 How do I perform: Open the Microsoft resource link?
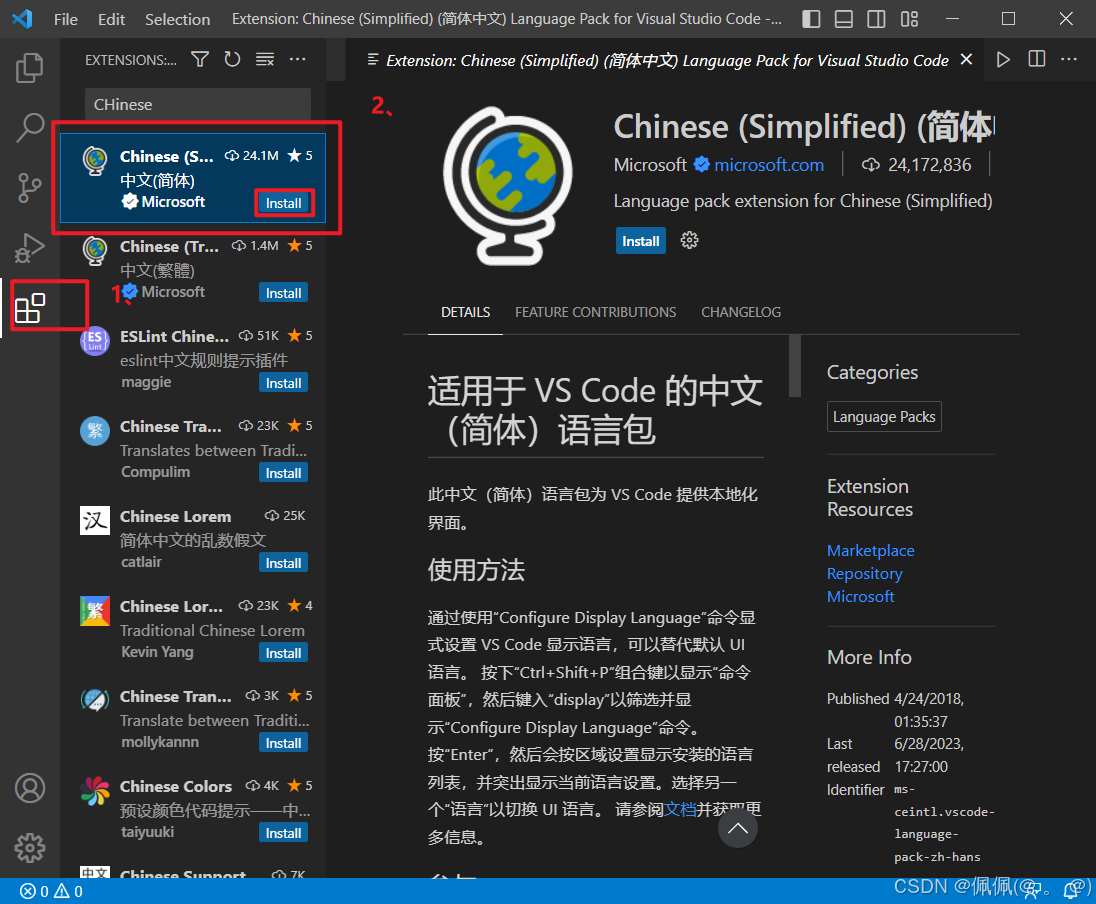(860, 596)
